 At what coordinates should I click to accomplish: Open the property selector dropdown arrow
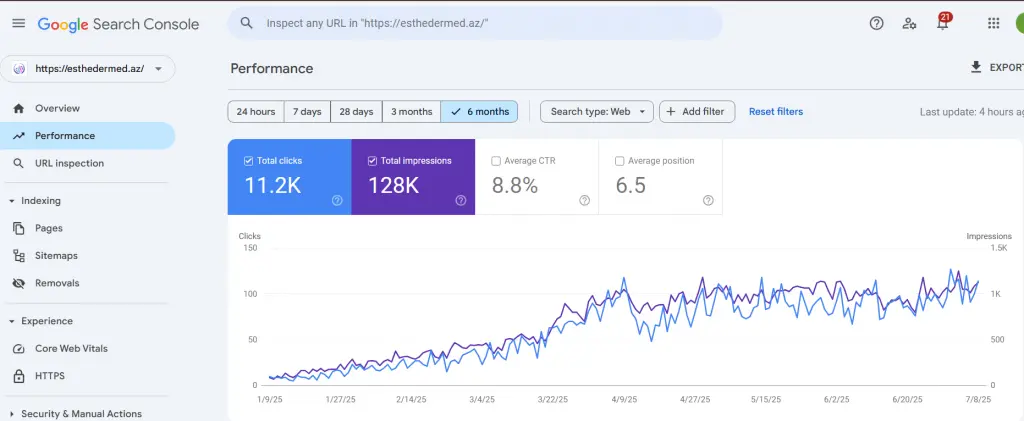158,69
